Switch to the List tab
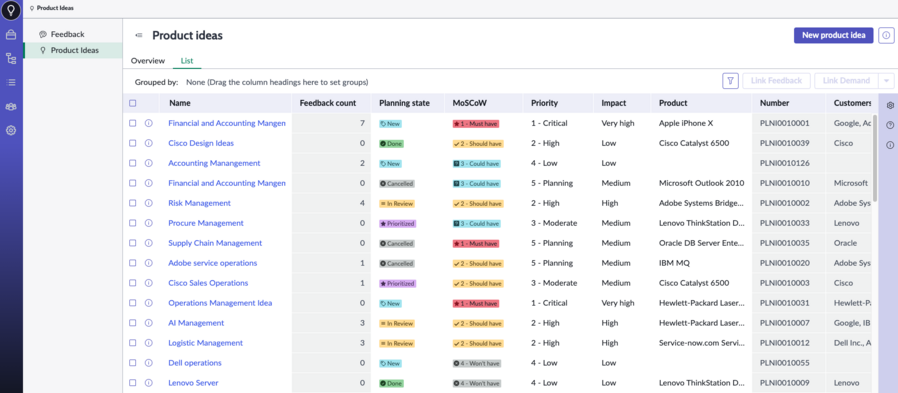The image size is (898, 393). pyautogui.click(x=187, y=61)
